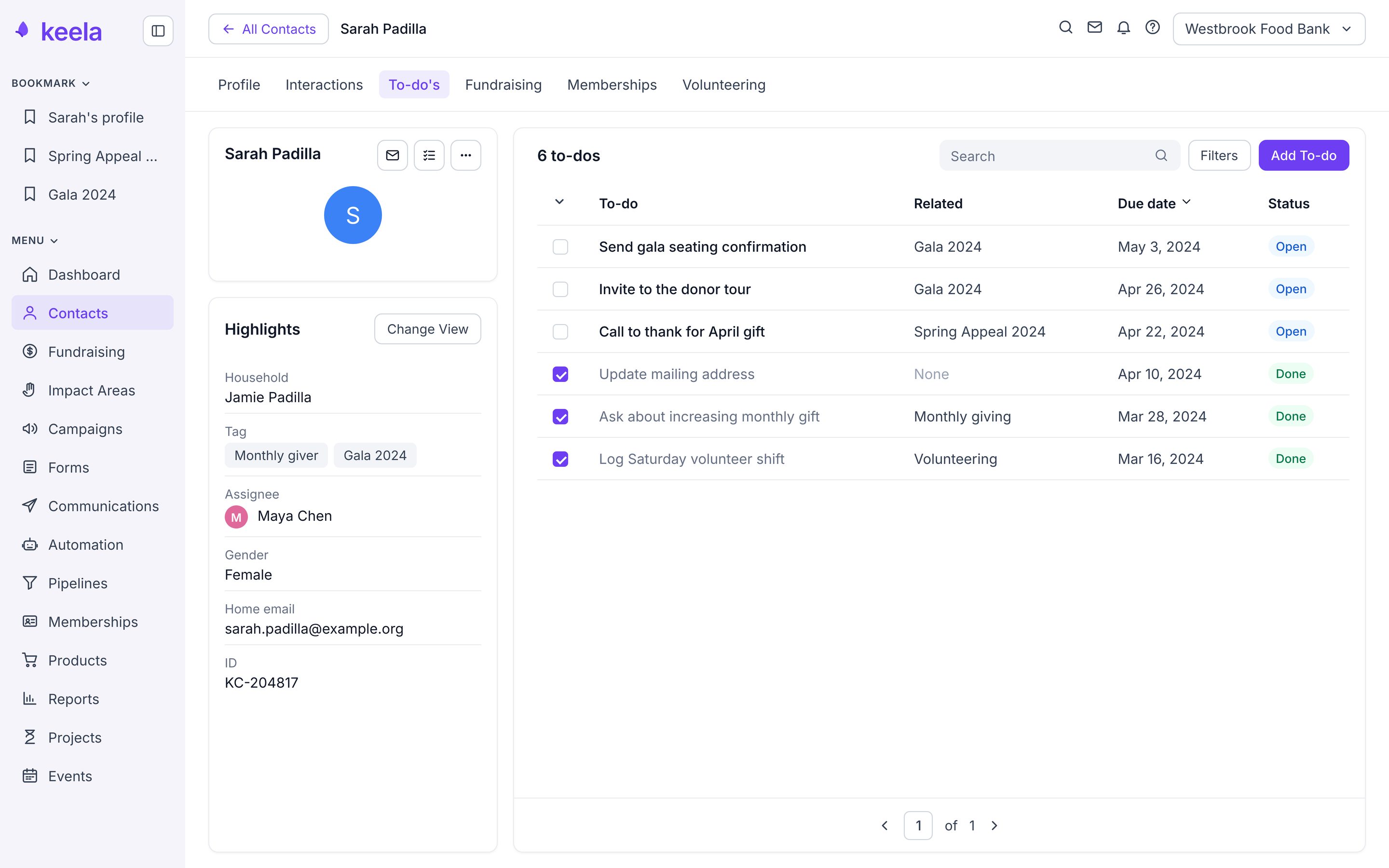The height and width of the screenshot is (868, 1389).
Task: Click the checklist icon on contact card
Action: coord(429,155)
